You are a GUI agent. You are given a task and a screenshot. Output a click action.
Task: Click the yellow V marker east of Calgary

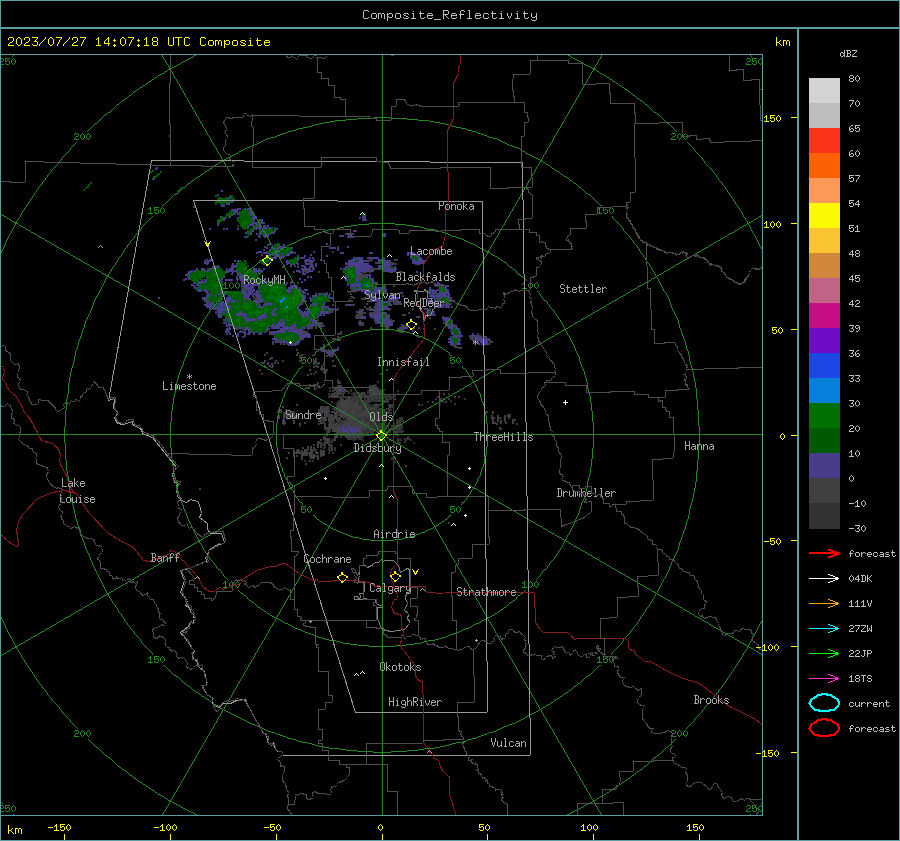(416, 572)
